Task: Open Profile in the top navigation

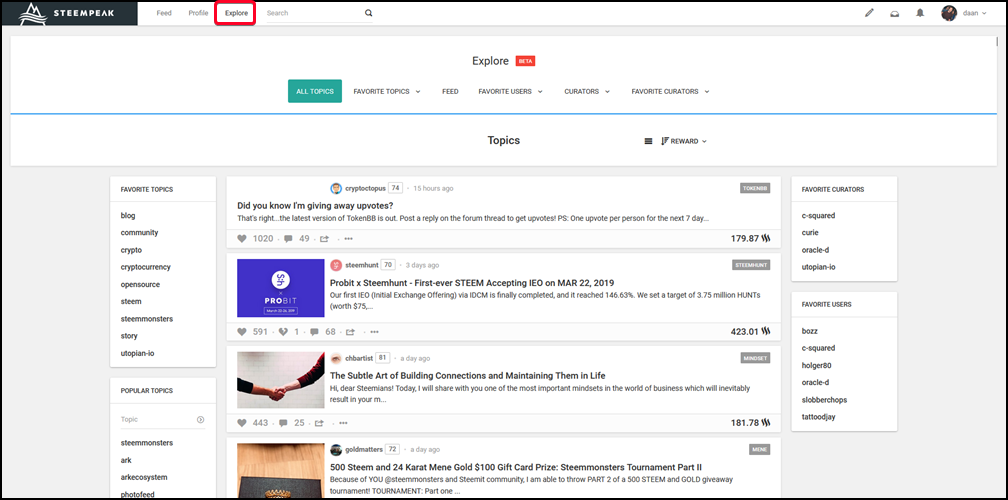Action: pyautogui.click(x=198, y=13)
